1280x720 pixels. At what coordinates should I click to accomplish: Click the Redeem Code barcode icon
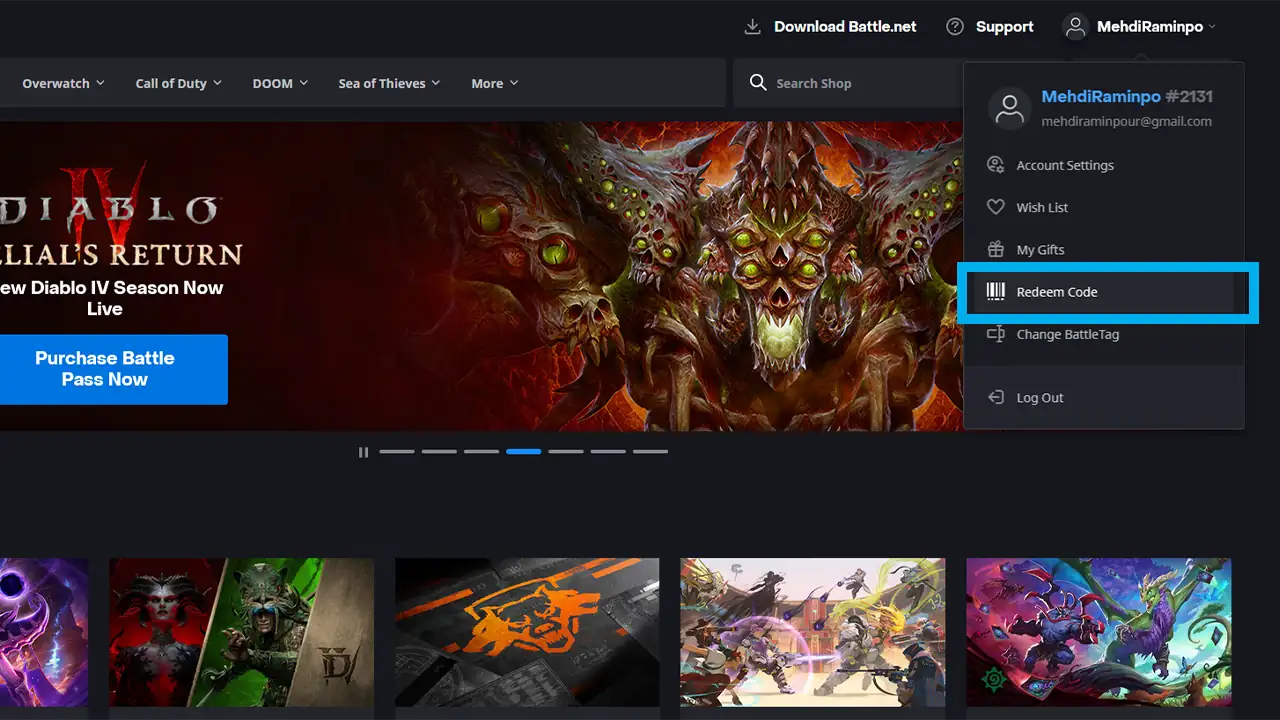click(x=995, y=291)
